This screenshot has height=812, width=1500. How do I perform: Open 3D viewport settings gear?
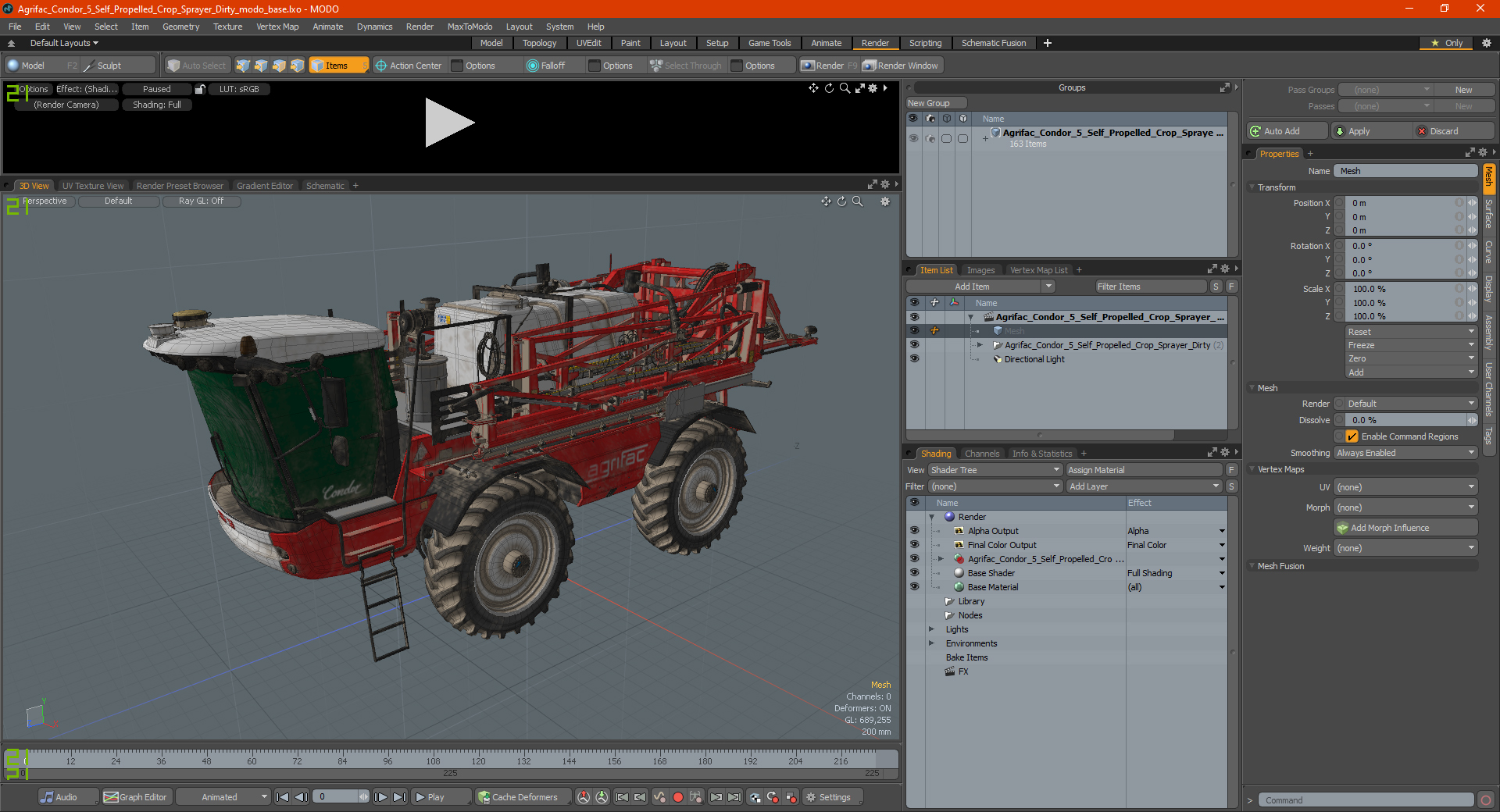pyautogui.click(x=885, y=201)
